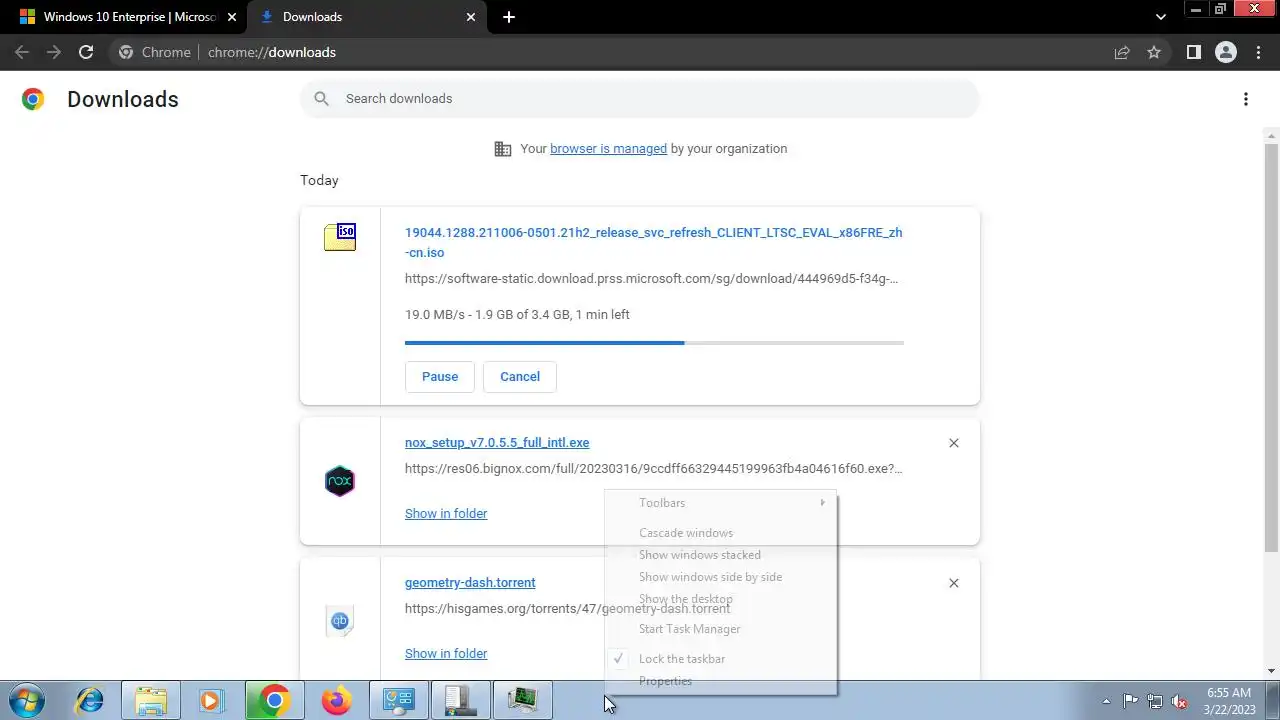1280x720 pixels.
Task: Close the Downloads tab
Action: coord(471,17)
